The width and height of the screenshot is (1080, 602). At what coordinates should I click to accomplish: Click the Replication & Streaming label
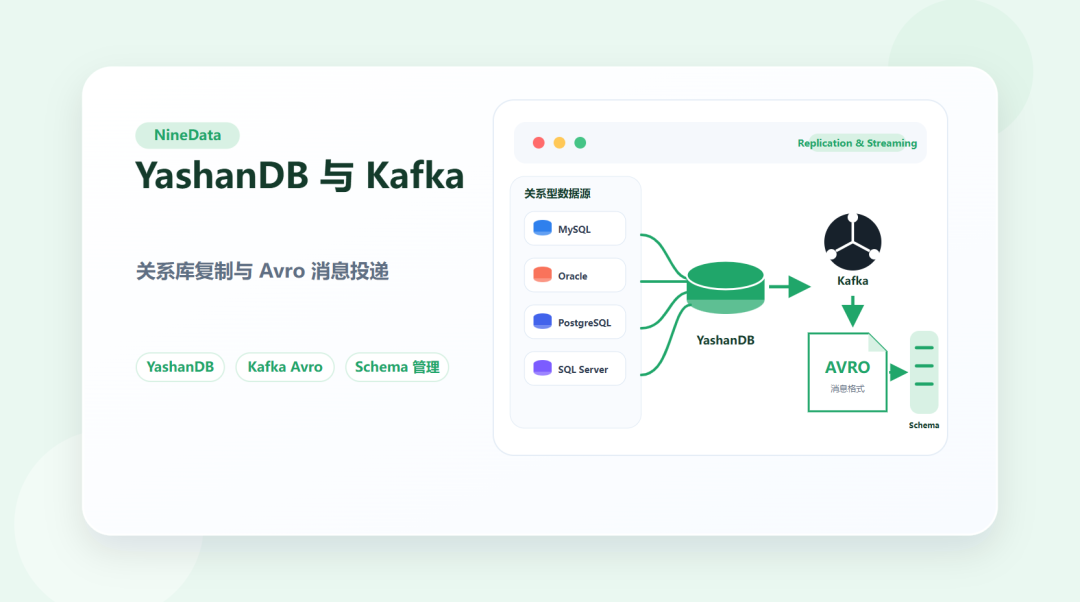(857, 143)
